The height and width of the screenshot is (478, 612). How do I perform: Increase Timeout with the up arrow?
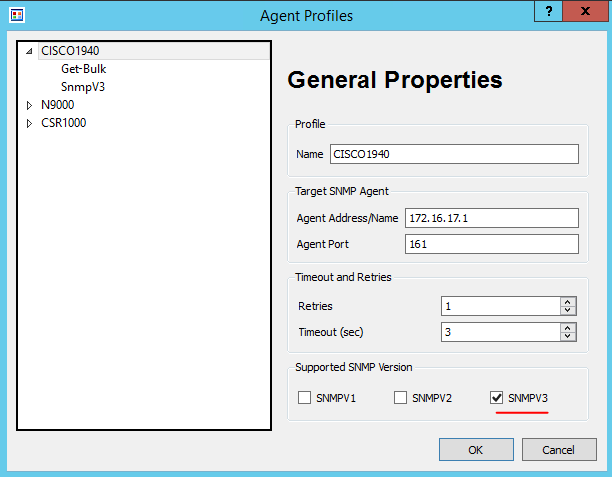point(568,328)
